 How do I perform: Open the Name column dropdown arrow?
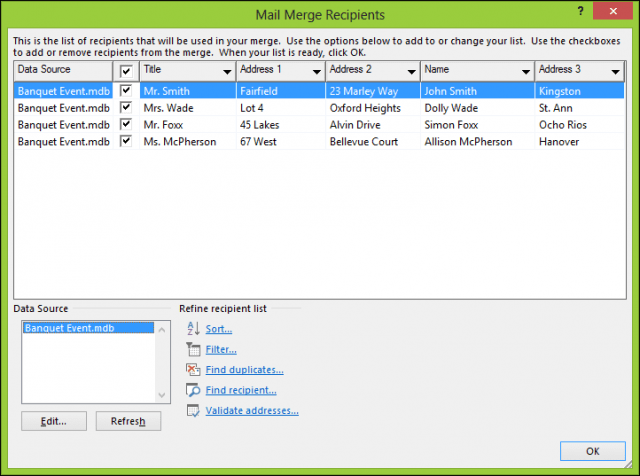[526, 72]
